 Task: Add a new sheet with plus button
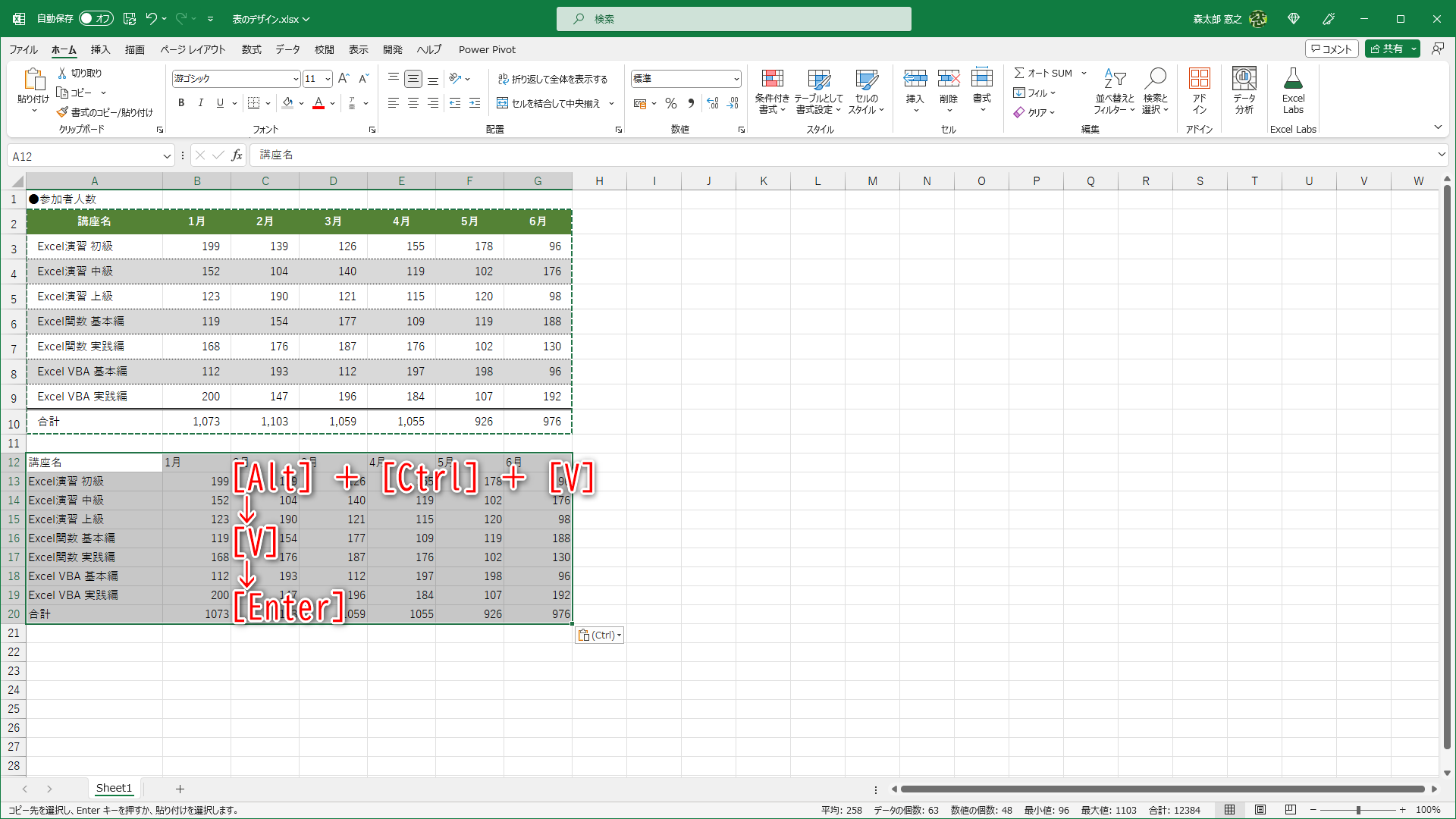pos(180,789)
